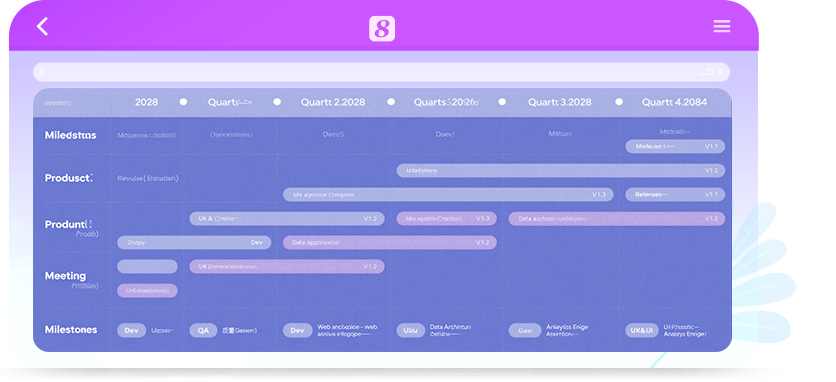Click the empty blue bar in Meeting row
The width and height of the screenshot is (836, 382).
(x=147, y=266)
